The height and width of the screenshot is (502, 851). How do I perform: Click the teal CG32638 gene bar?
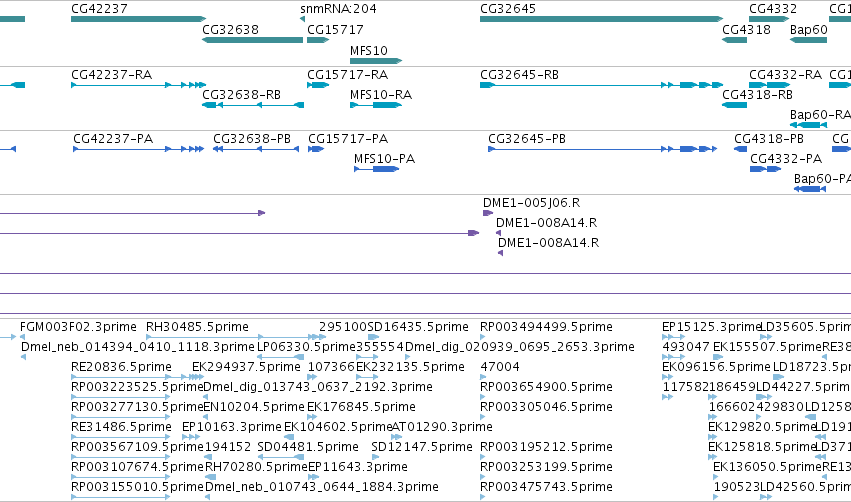click(252, 40)
